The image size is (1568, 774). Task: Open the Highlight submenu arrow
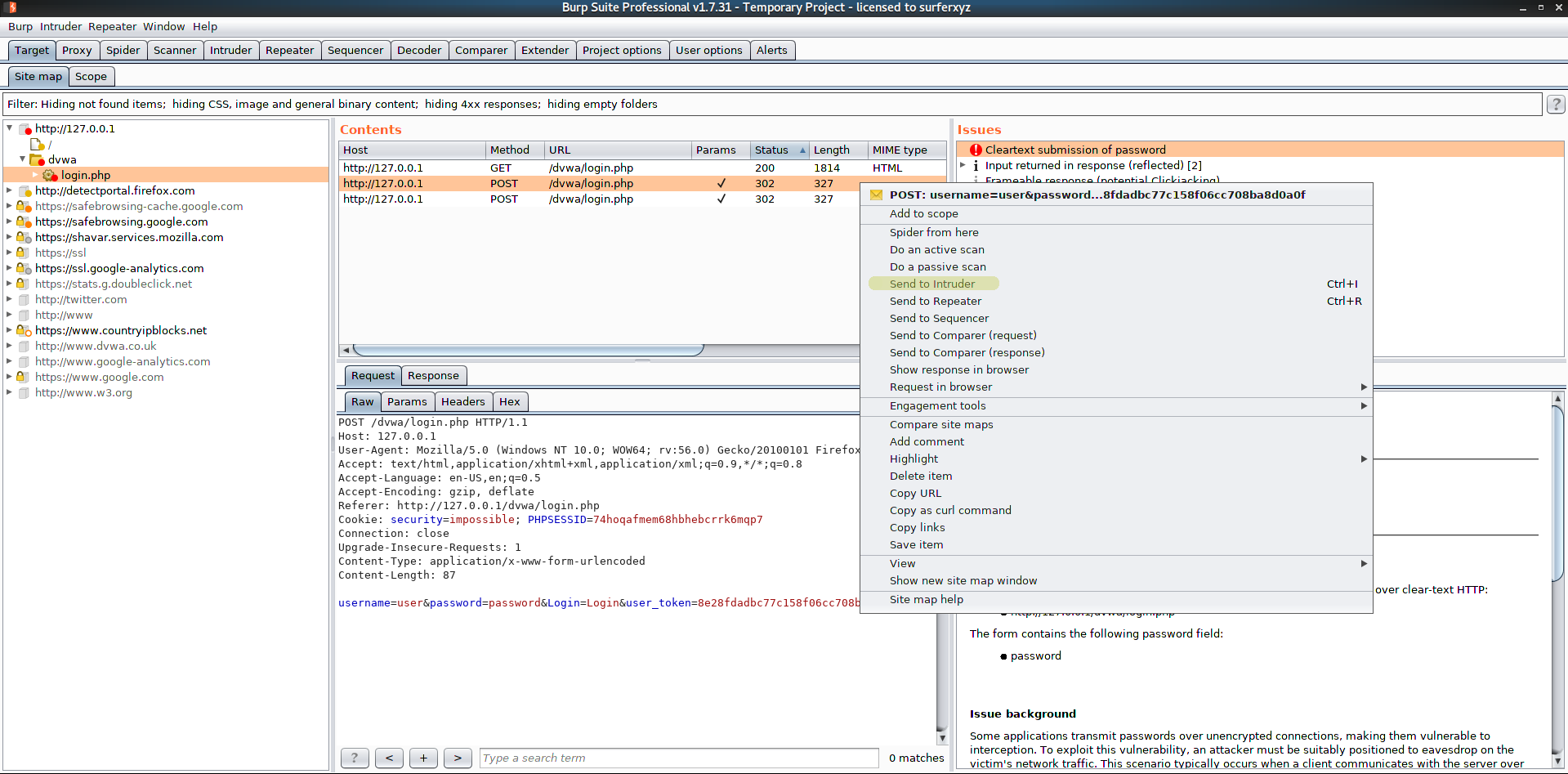[1363, 459]
